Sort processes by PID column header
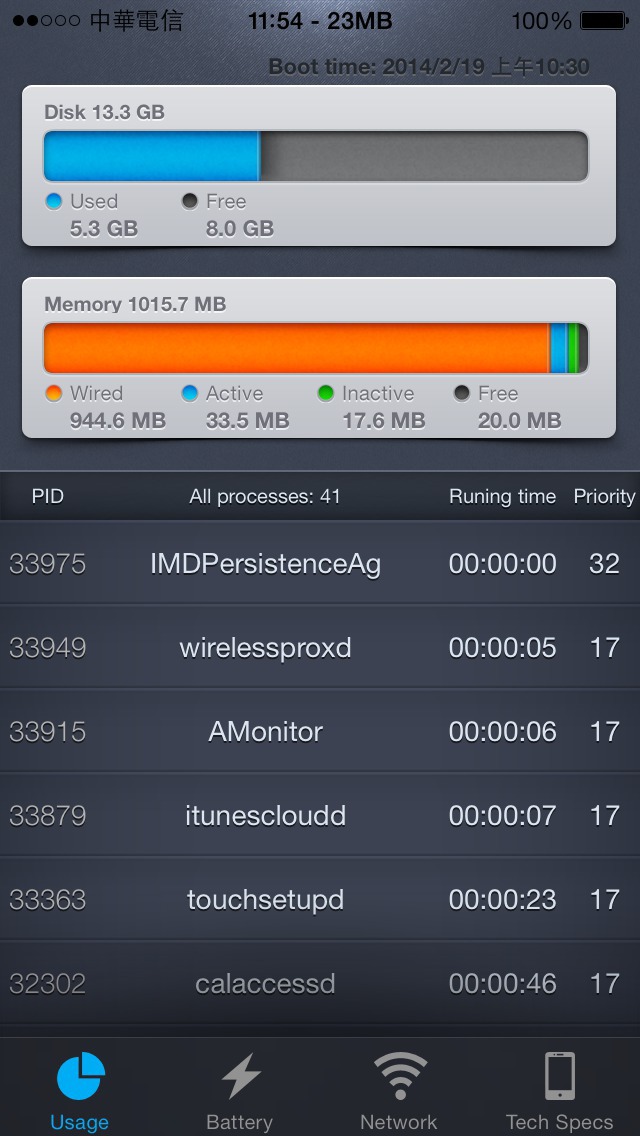The height and width of the screenshot is (1136, 640). click(48, 496)
